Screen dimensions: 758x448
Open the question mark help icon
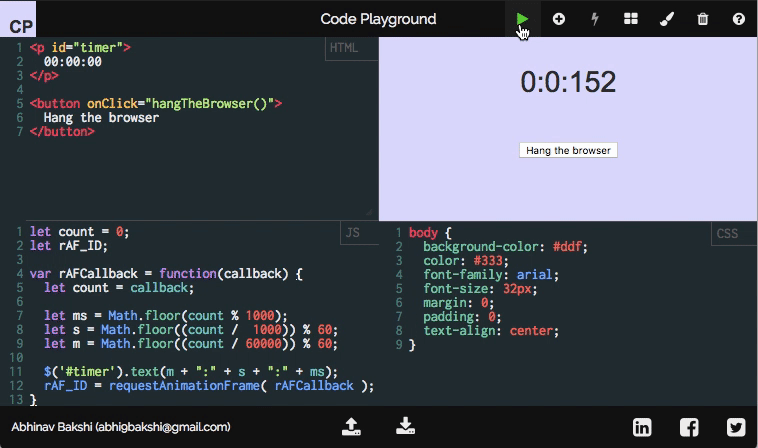(x=739, y=19)
